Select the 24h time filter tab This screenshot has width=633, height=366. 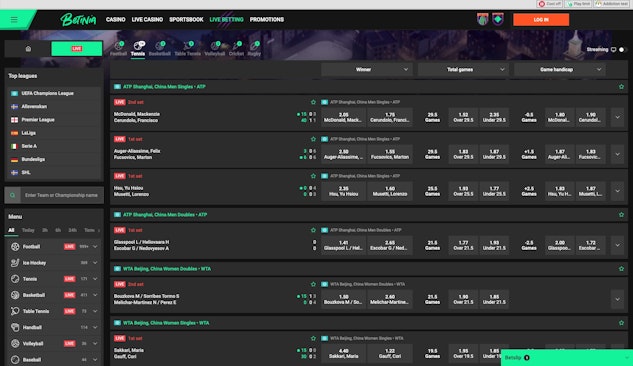point(72,230)
